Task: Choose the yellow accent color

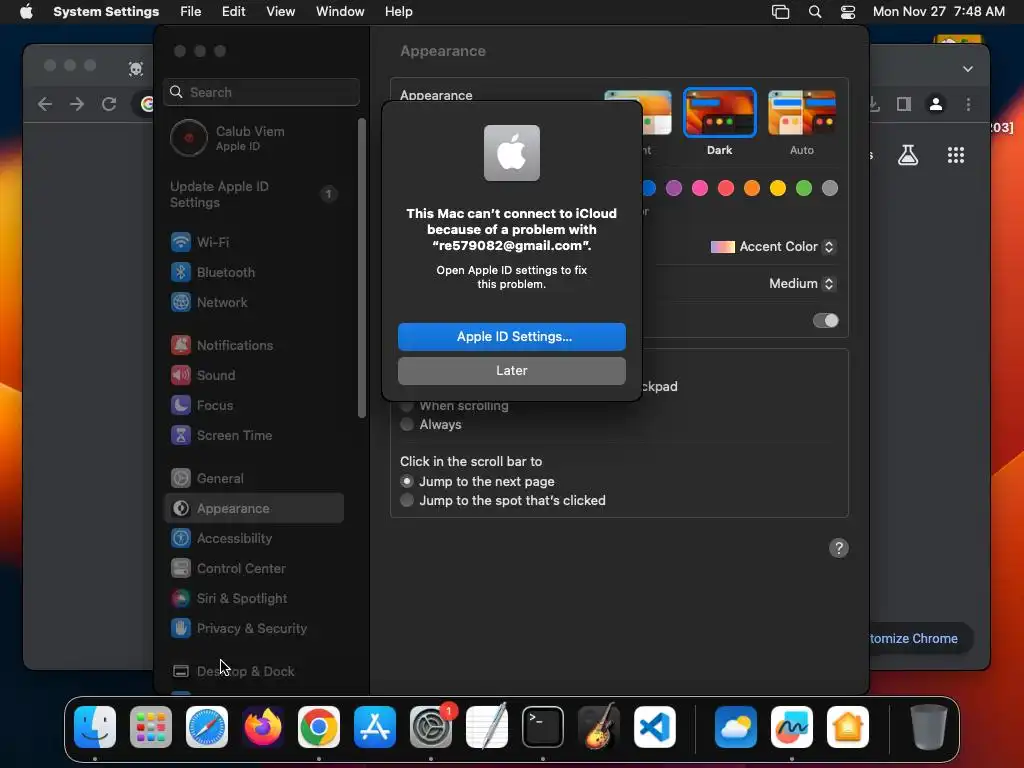Action: (x=778, y=188)
